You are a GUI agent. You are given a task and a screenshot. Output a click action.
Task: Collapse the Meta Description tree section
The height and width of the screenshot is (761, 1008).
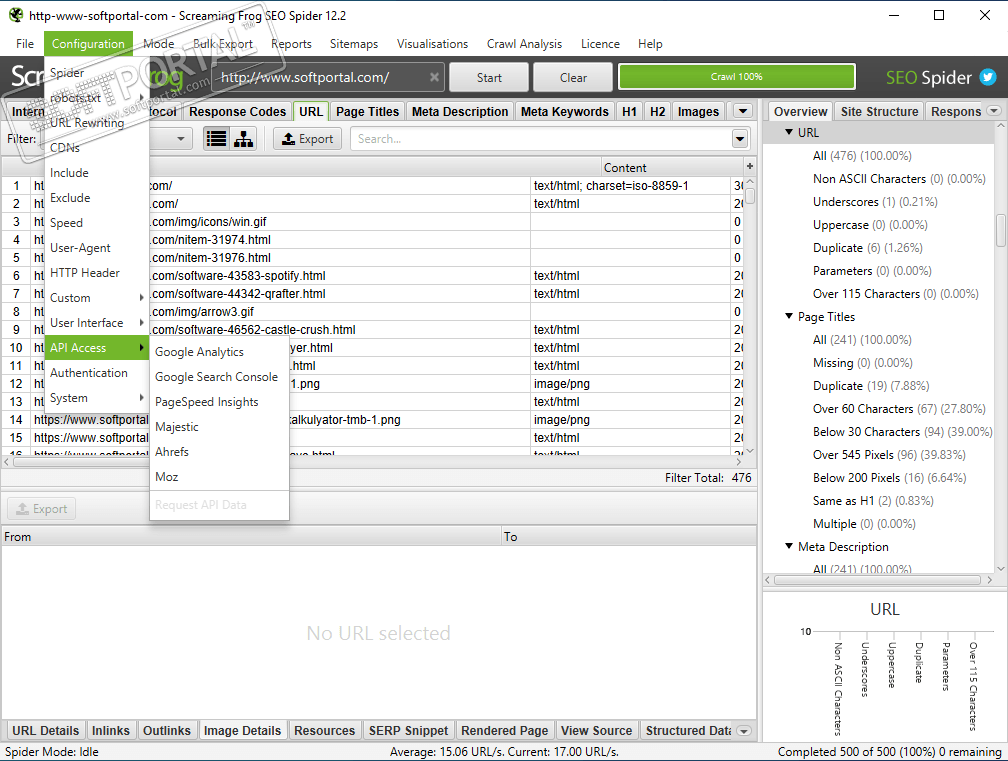(789, 546)
